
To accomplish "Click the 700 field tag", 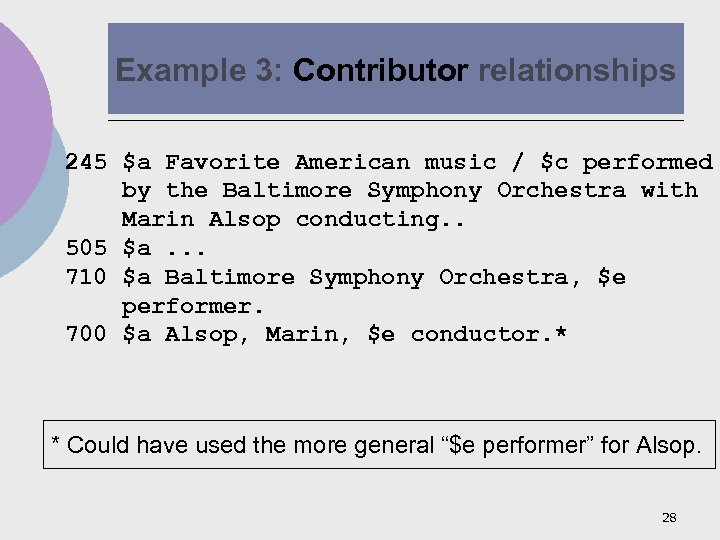I will click(85, 334).
